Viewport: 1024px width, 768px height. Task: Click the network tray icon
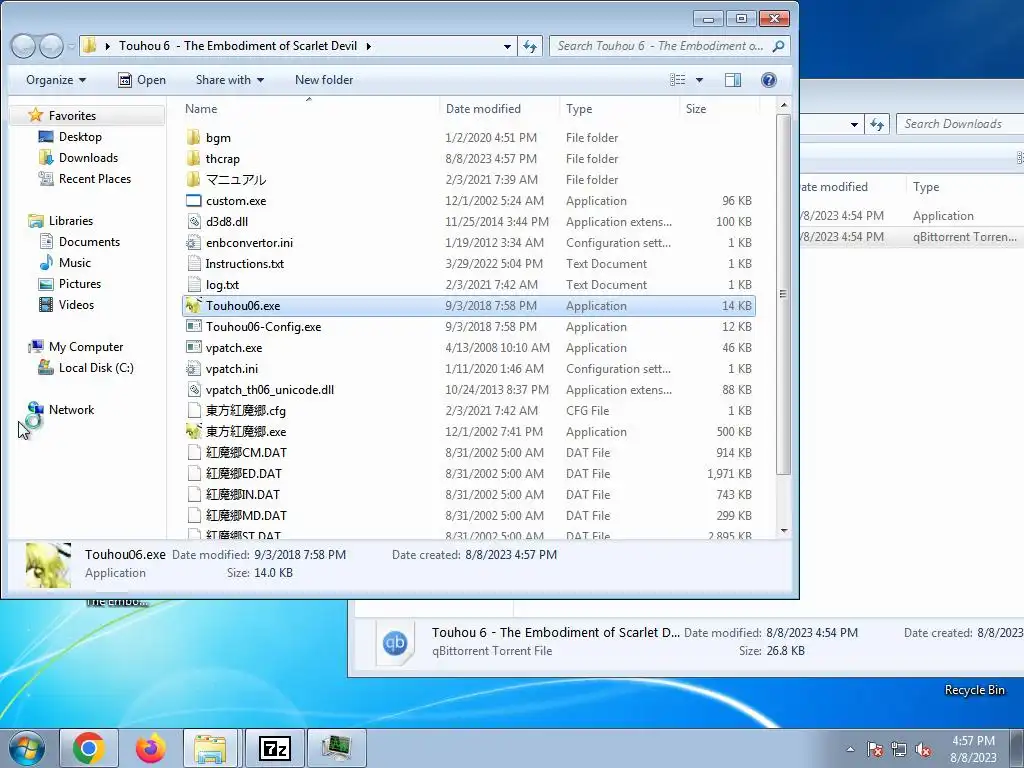point(899,750)
